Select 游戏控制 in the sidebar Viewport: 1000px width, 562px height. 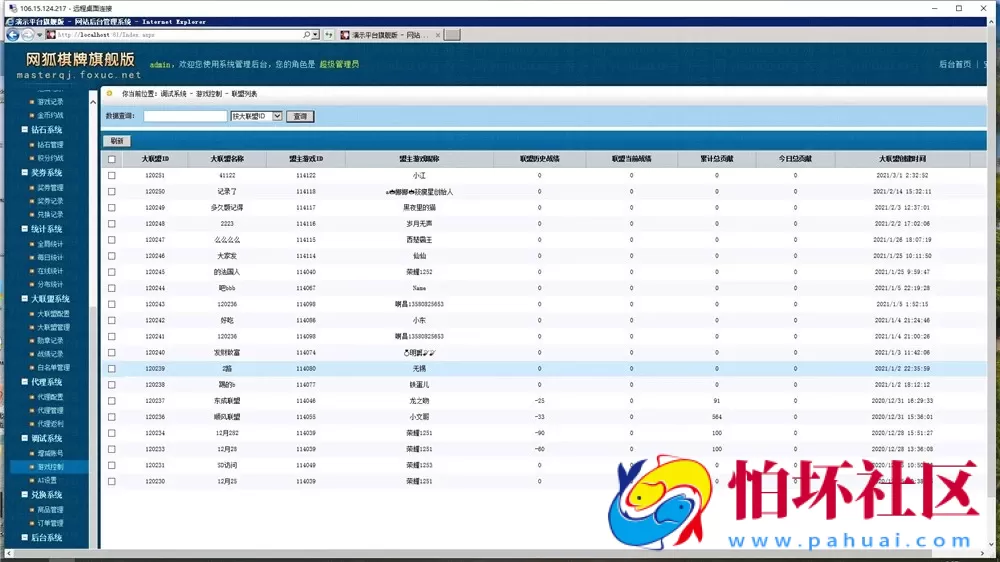coord(50,467)
